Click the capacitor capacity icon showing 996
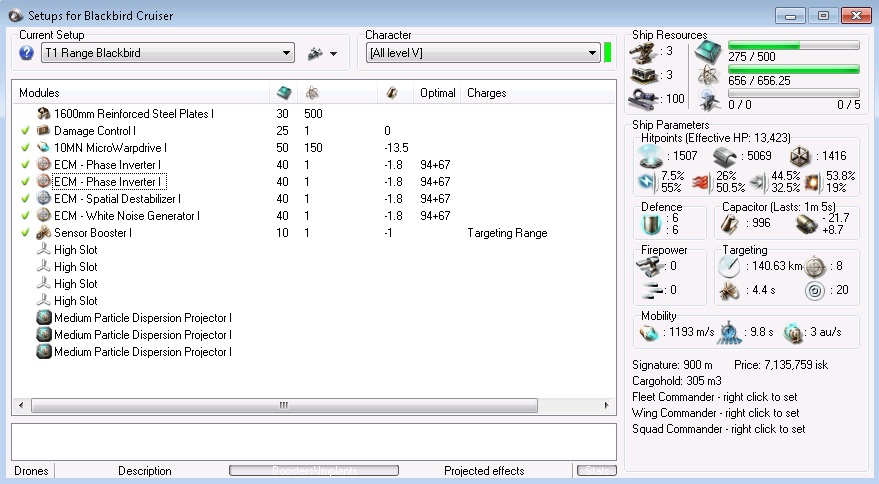 click(729, 224)
